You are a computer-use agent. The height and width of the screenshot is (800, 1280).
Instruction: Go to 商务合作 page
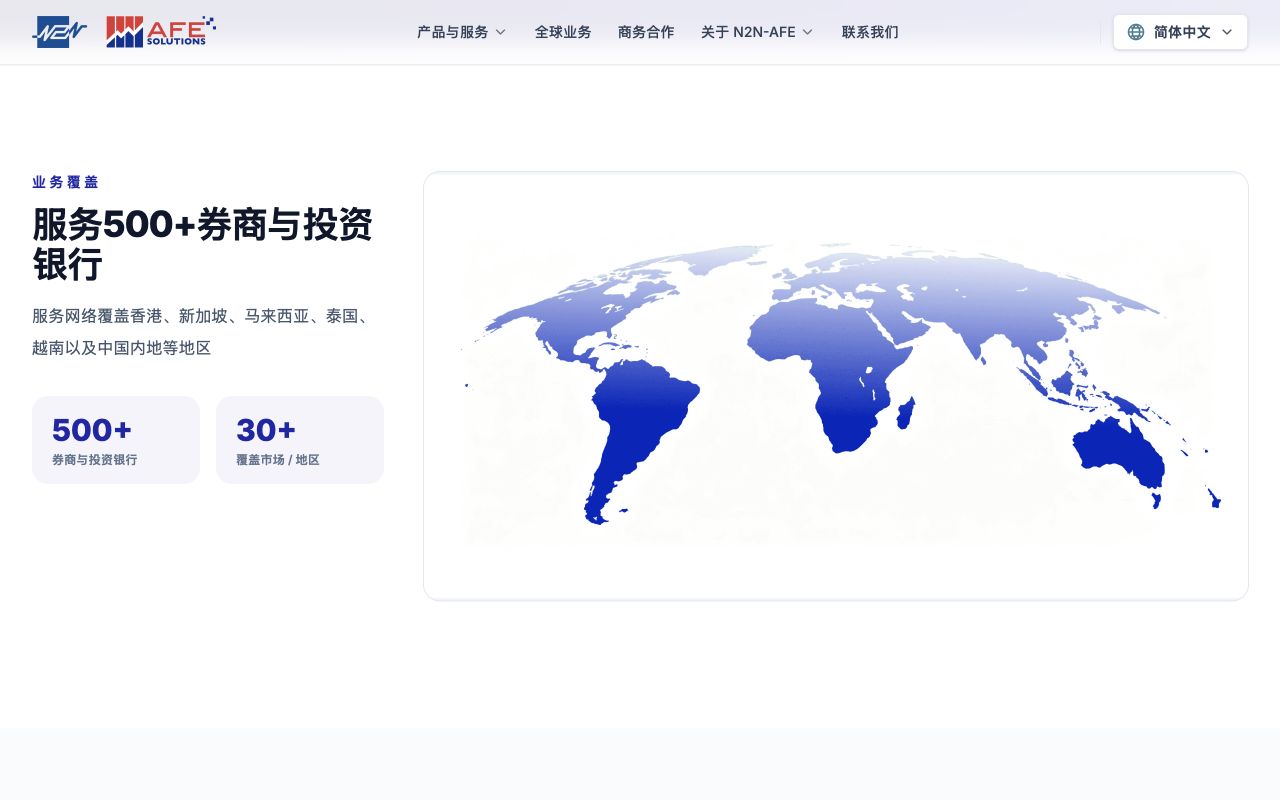coord(646,32)
